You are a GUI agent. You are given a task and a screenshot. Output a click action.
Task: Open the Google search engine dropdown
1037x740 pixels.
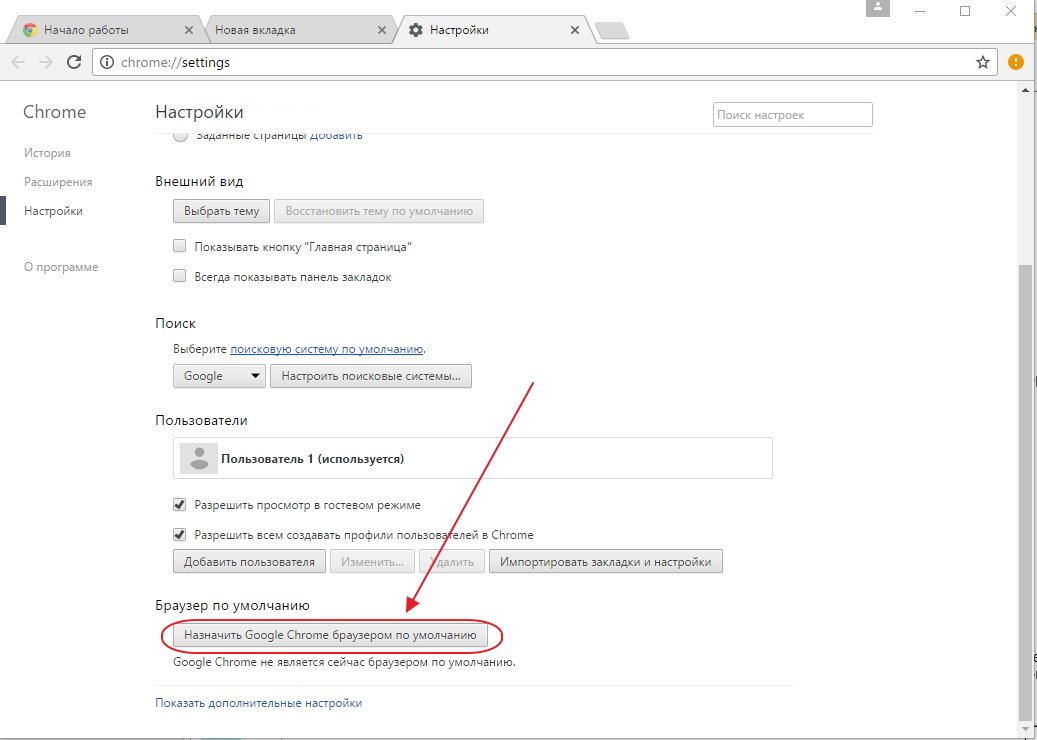[x=219, y=376]
